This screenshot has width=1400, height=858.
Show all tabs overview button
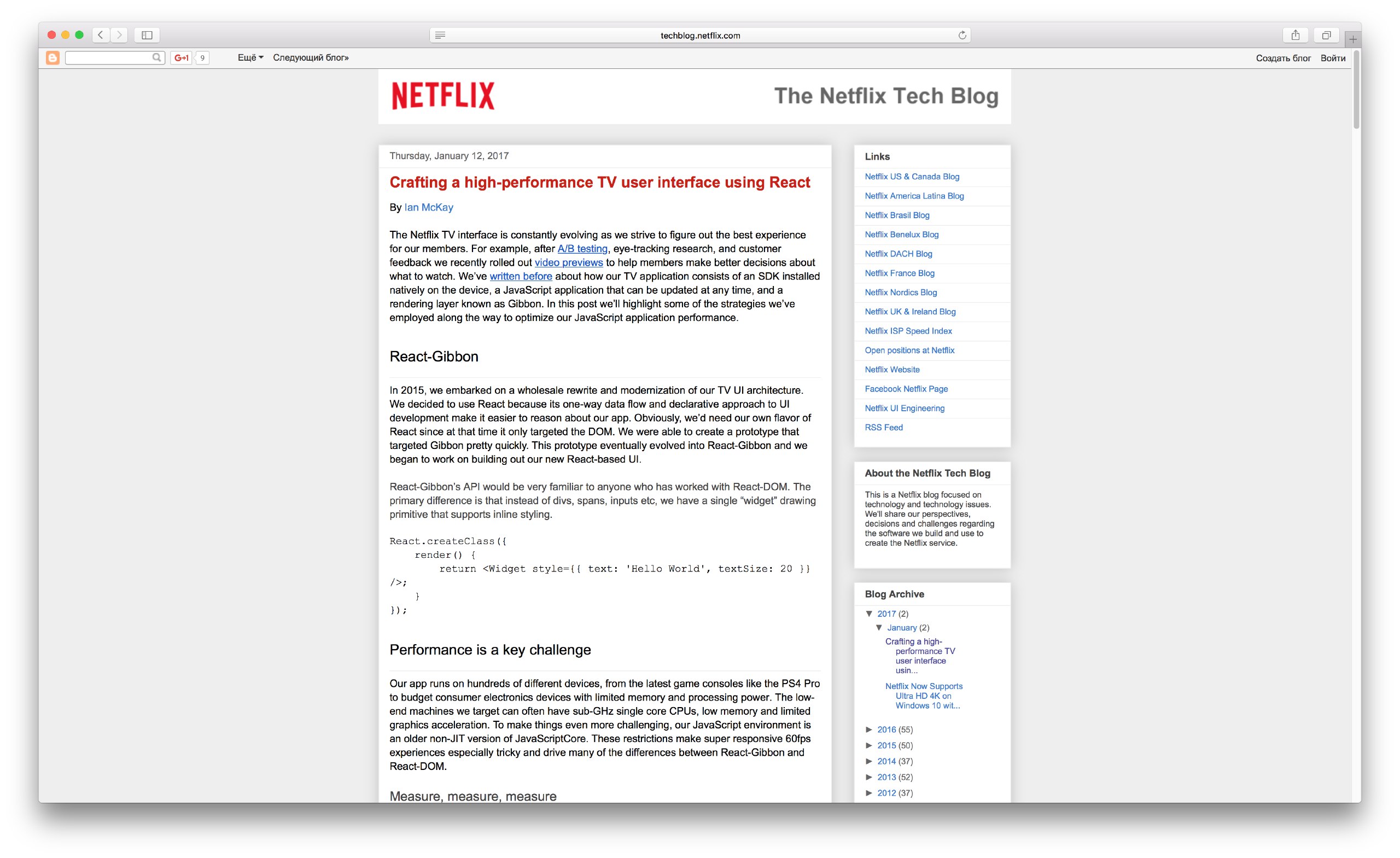click(1326, 34)
